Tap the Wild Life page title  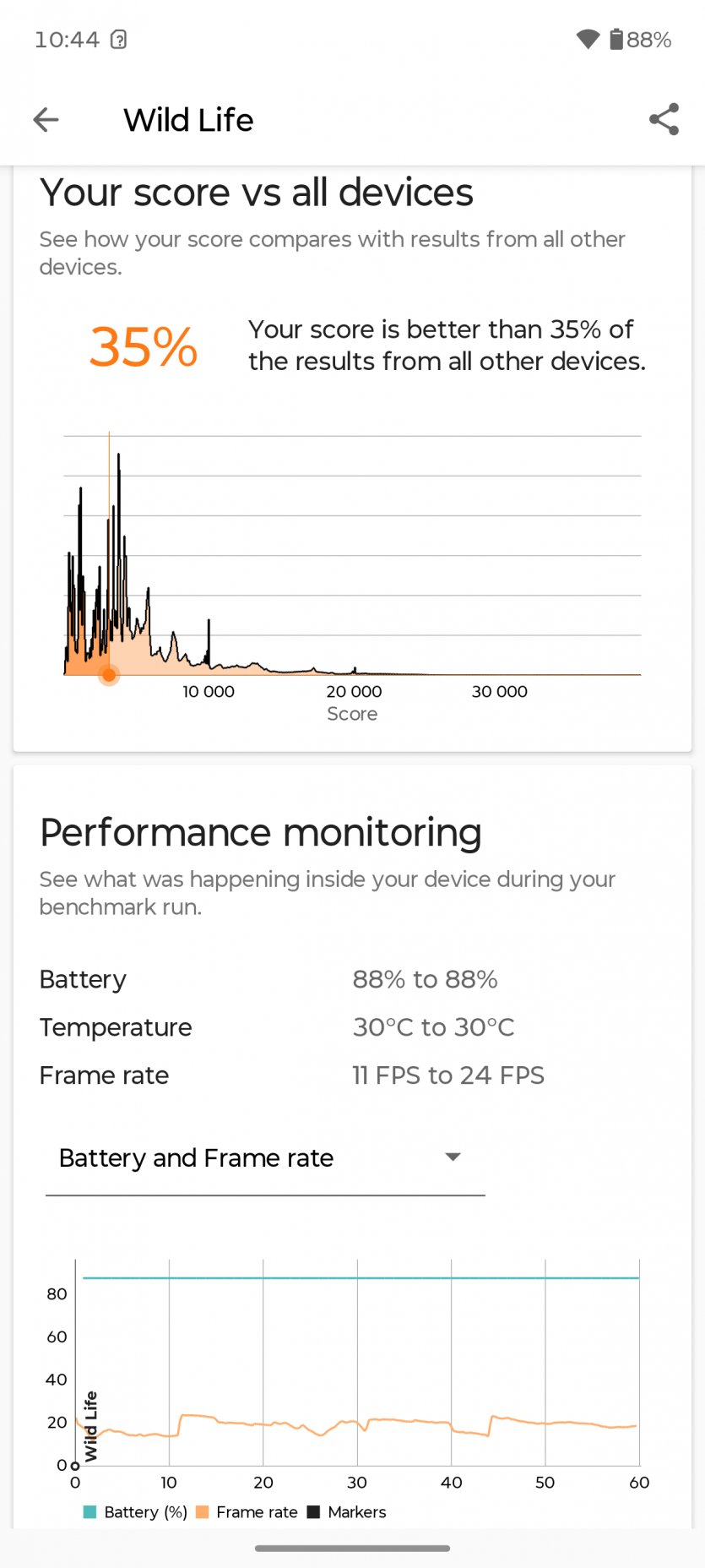click(x=188, y=120)
